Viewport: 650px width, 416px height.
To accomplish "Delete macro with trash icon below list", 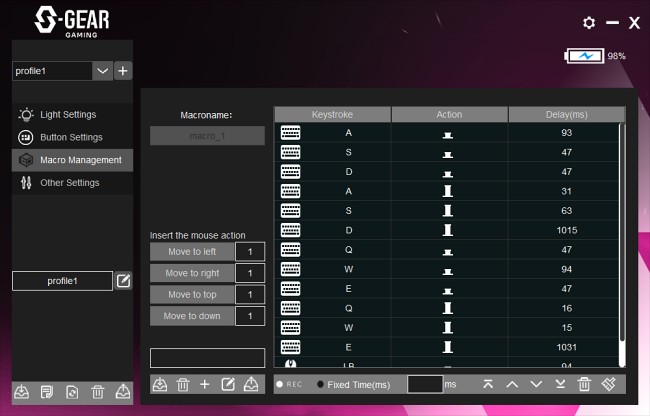I will (x=183, y=385).
